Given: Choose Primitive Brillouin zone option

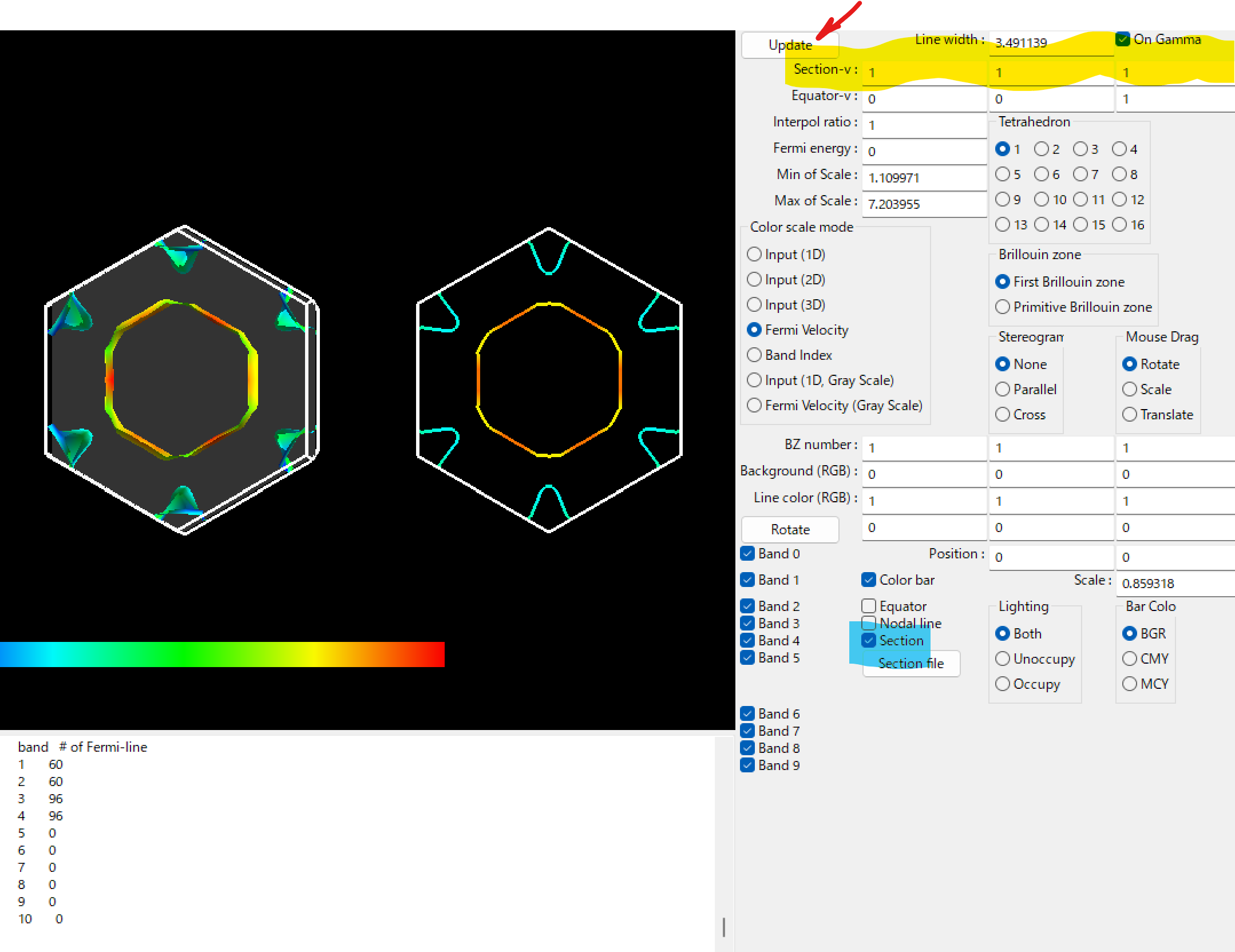Looking at the screenshot, I should [x=1003, y=307].
